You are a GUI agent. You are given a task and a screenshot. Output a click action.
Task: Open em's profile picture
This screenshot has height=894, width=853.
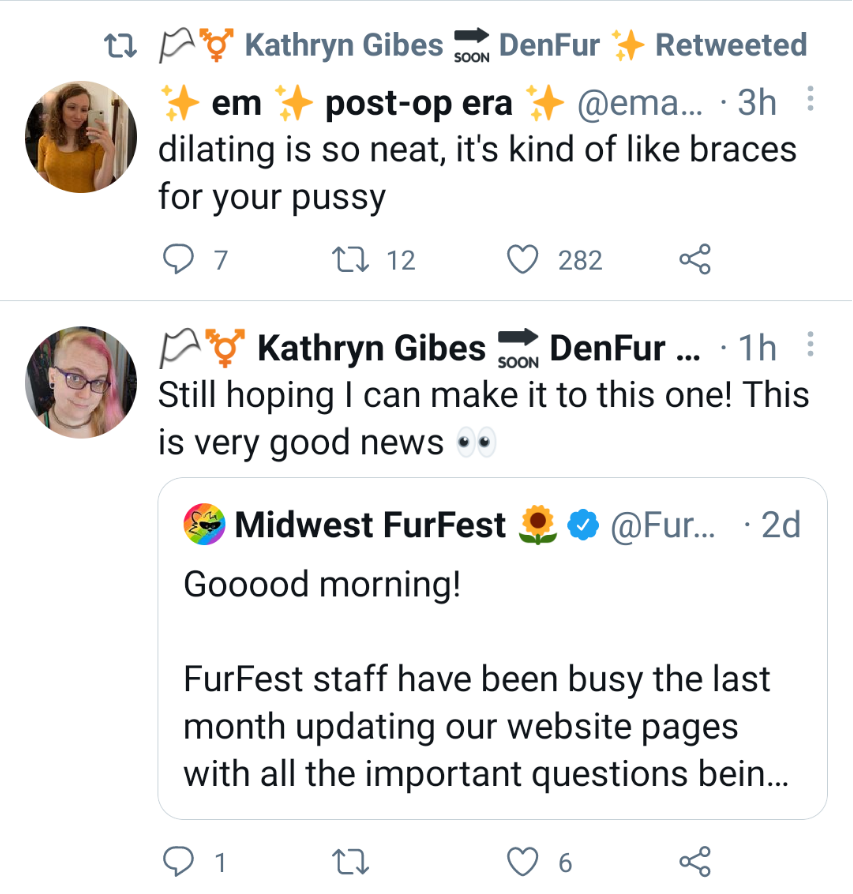[x=81, y=137]
